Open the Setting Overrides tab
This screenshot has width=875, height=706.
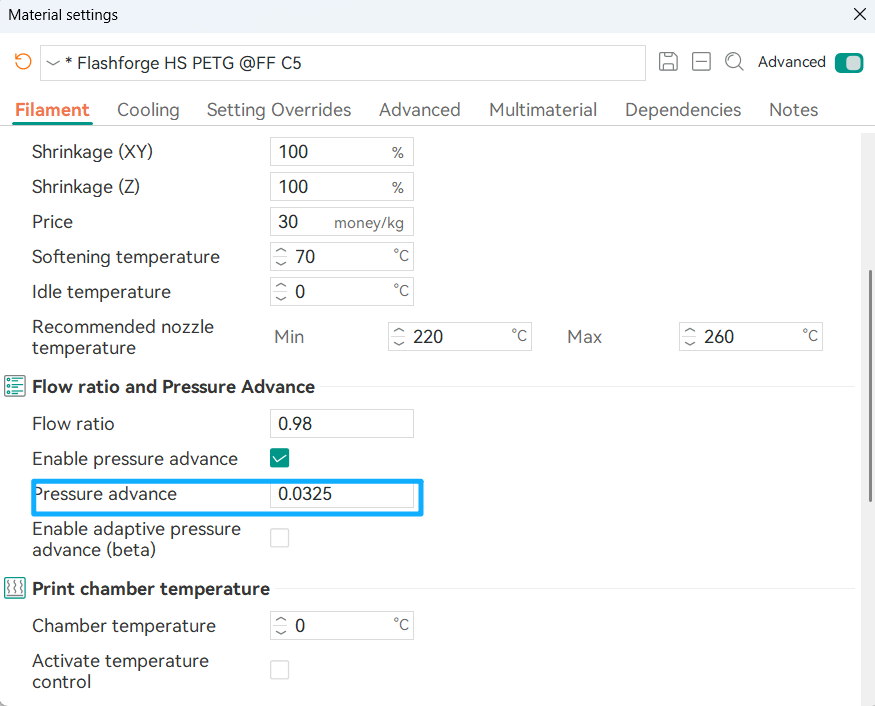point(279,110)
